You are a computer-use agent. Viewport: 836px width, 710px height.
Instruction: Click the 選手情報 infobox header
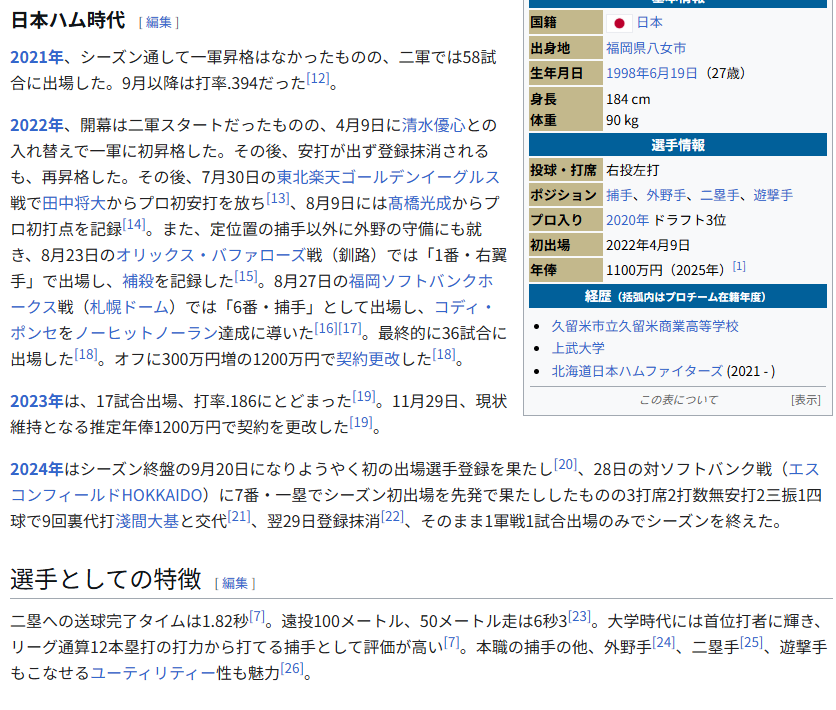[x=678, y=145]
